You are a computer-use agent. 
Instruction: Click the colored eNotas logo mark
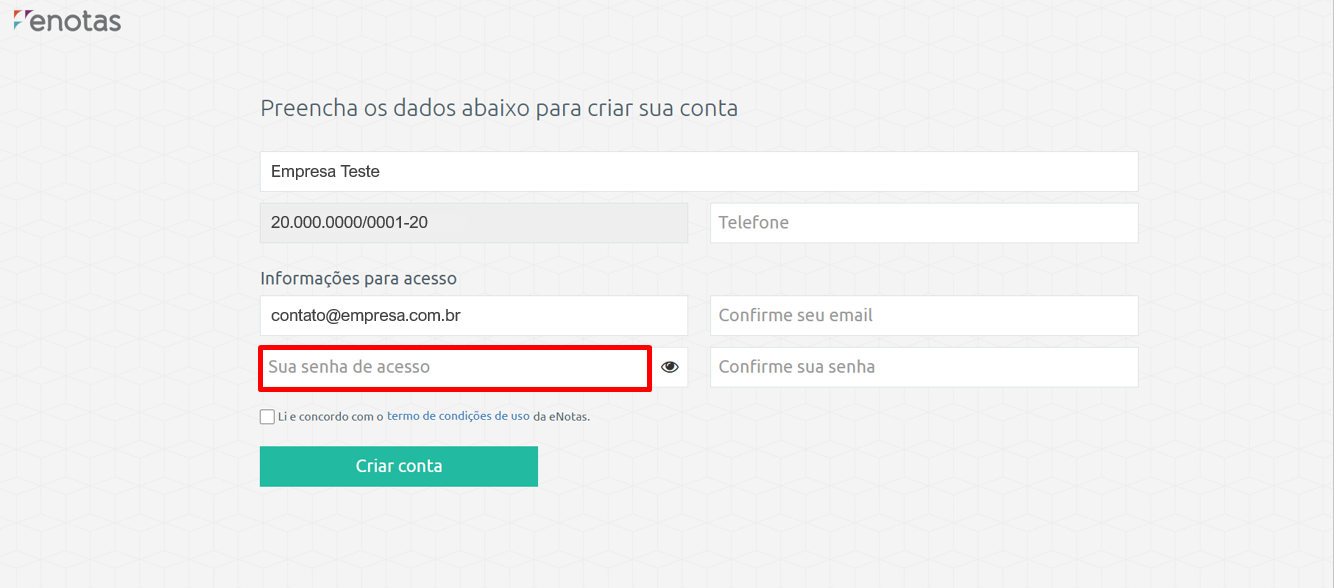click(x=20, y=19)
